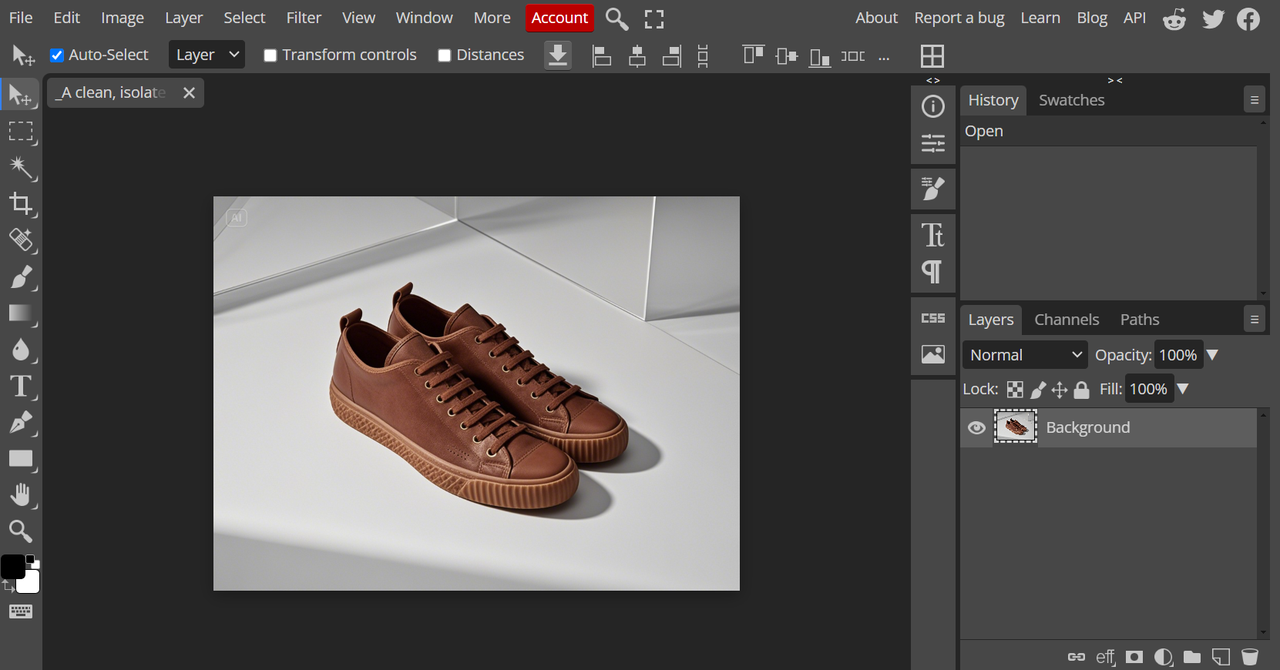The image size is (1280, 670).
Task: Select the Pen tool
Action: [x=21, y=422]
